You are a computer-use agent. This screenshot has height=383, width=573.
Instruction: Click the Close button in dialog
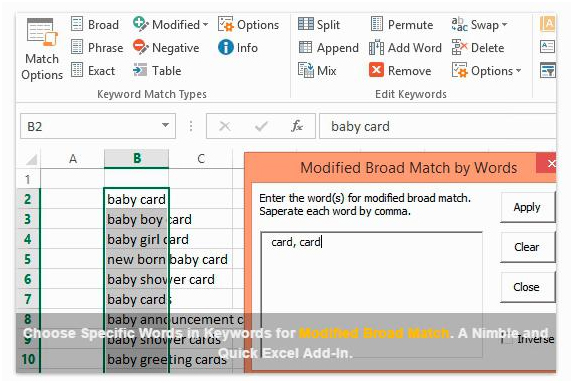[x=527, y=287]
